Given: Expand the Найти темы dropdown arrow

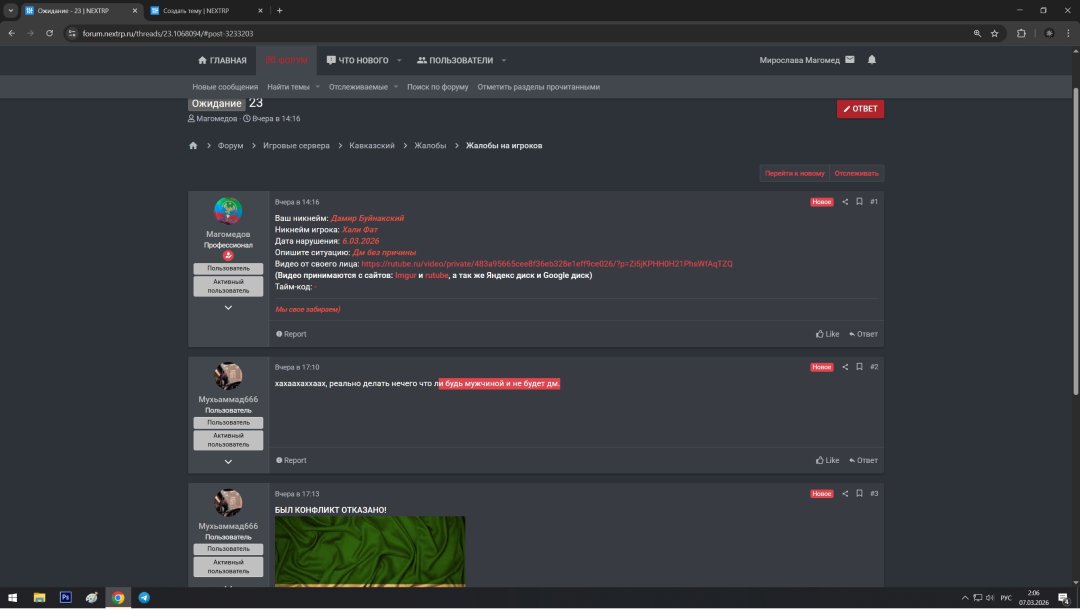Looking at the screenshot, I should click(x=318, y=87).
